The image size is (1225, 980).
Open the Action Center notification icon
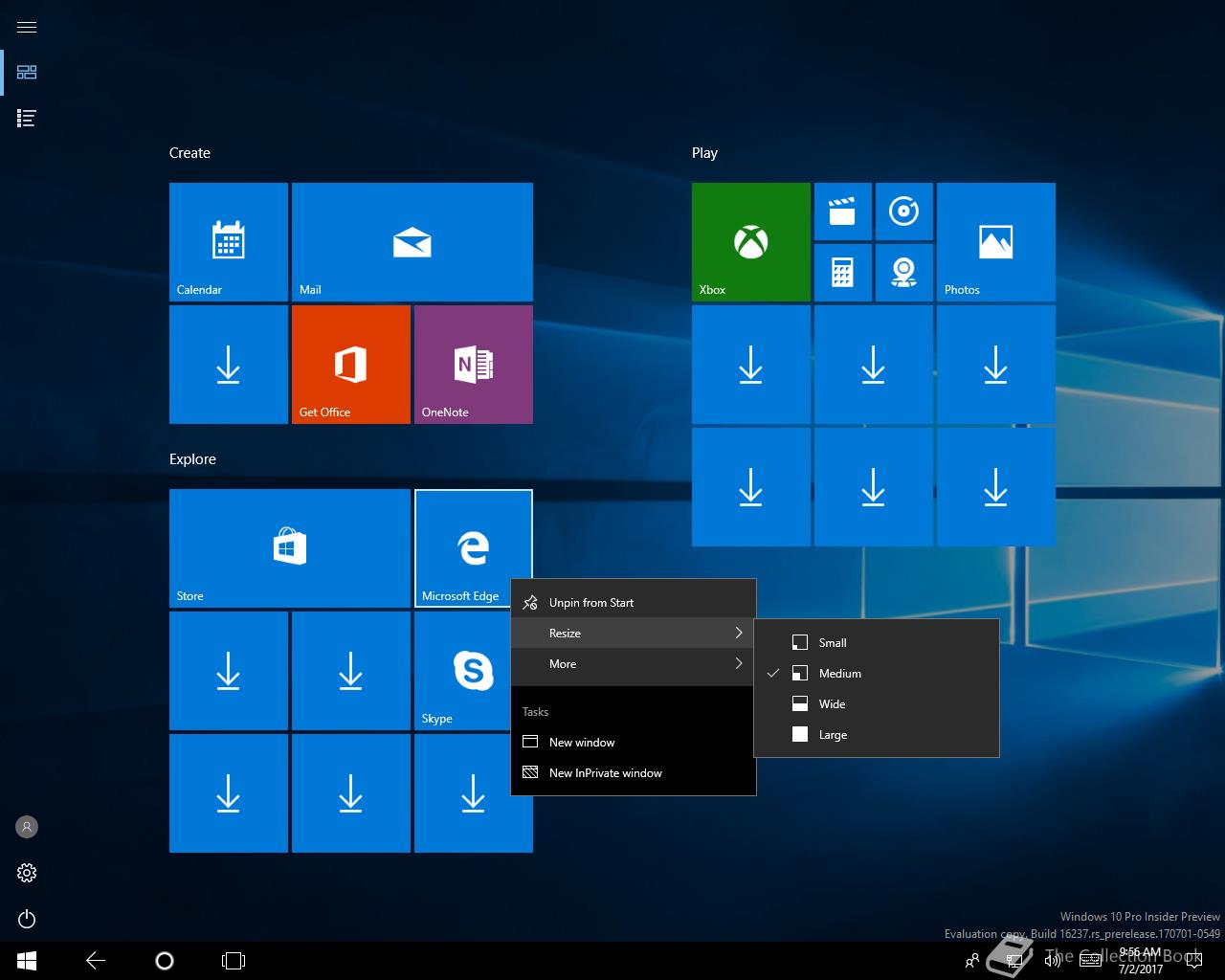pos(1194,961)
